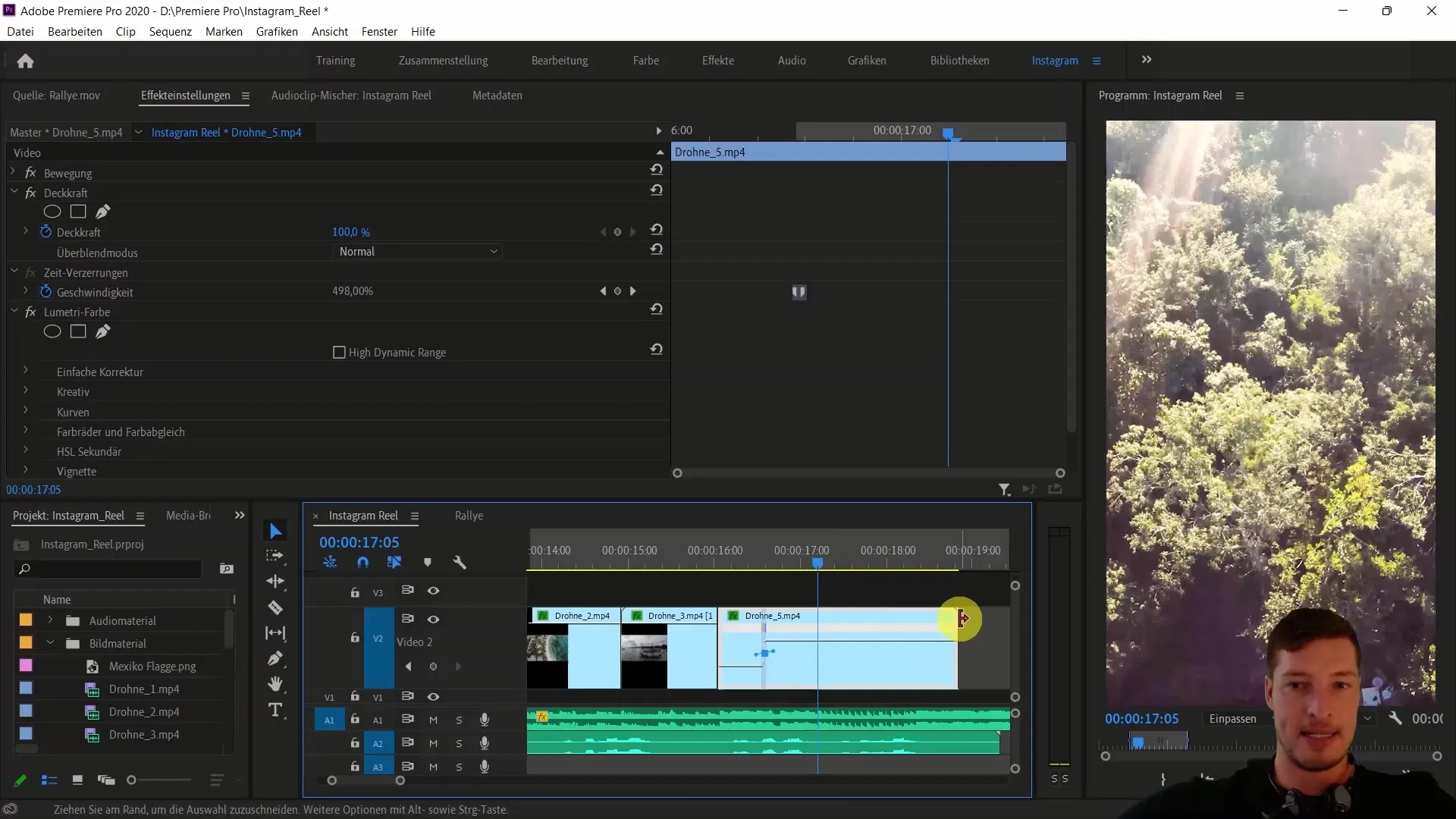The image size is (1456, 819).
Task: Reset the Lumetri-Farbe effect
Action: click(x=657, y=309)
